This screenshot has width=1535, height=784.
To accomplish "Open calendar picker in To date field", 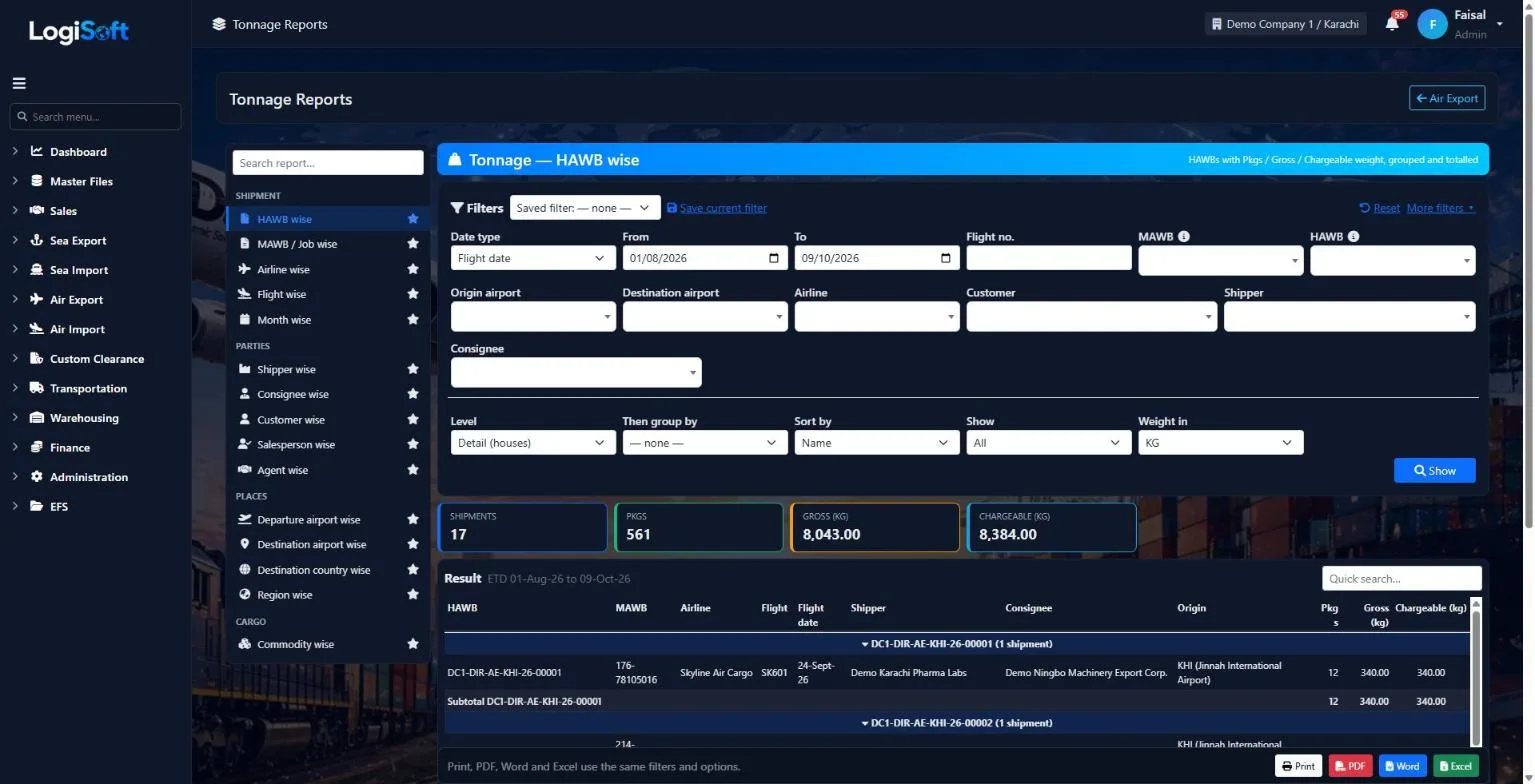I will coord(946,258).
